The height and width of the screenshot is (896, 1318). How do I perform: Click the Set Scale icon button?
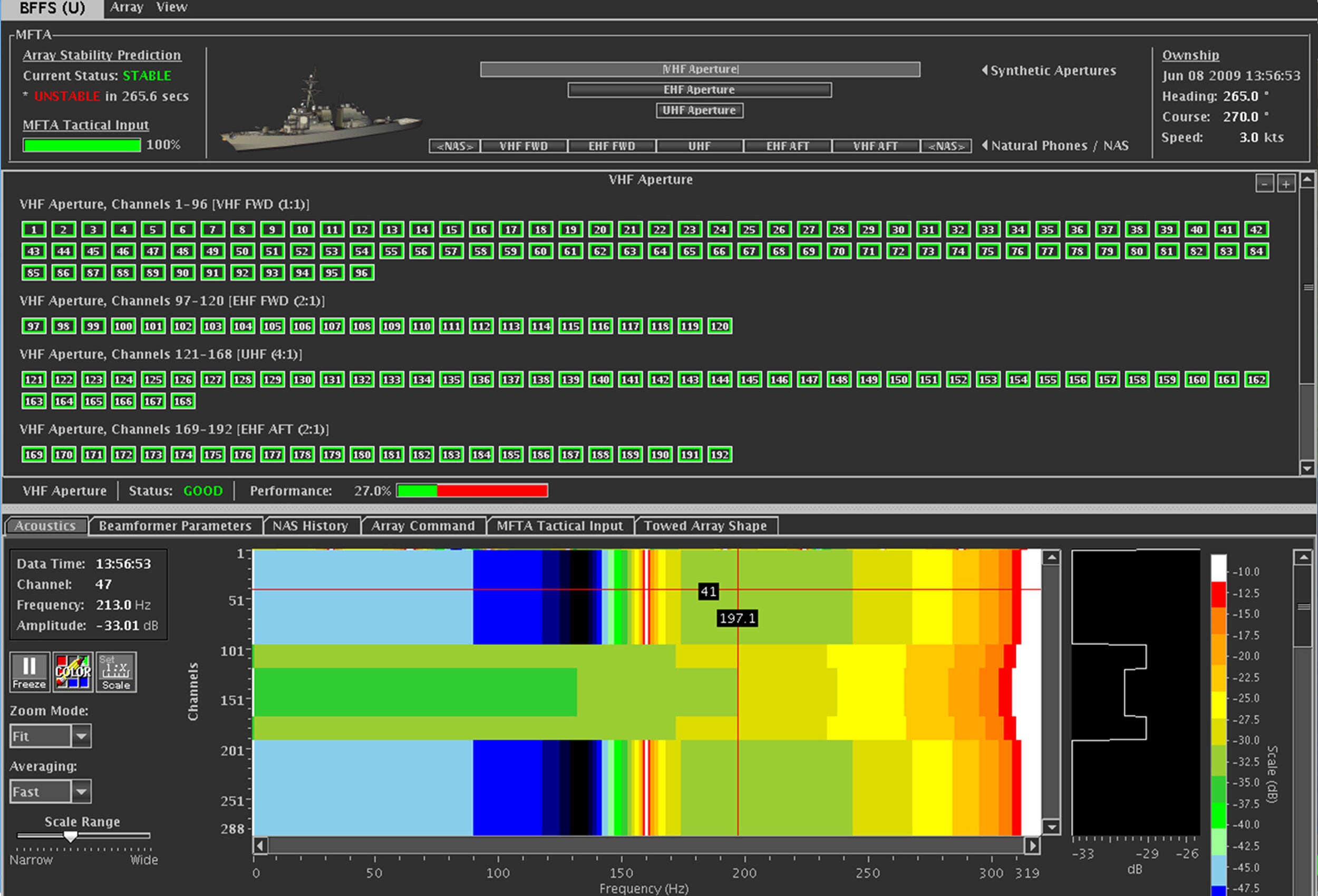click(115, 671)
